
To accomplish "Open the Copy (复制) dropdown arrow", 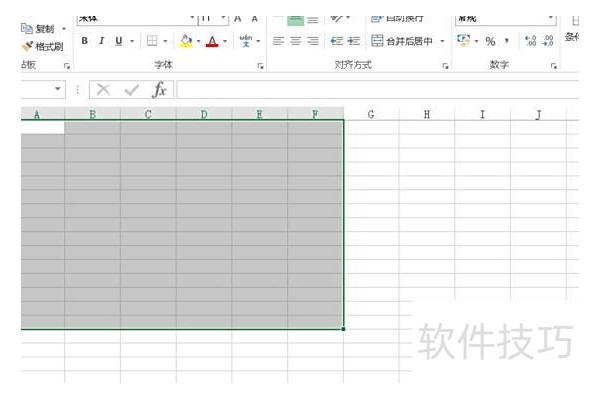I will 64,29.
